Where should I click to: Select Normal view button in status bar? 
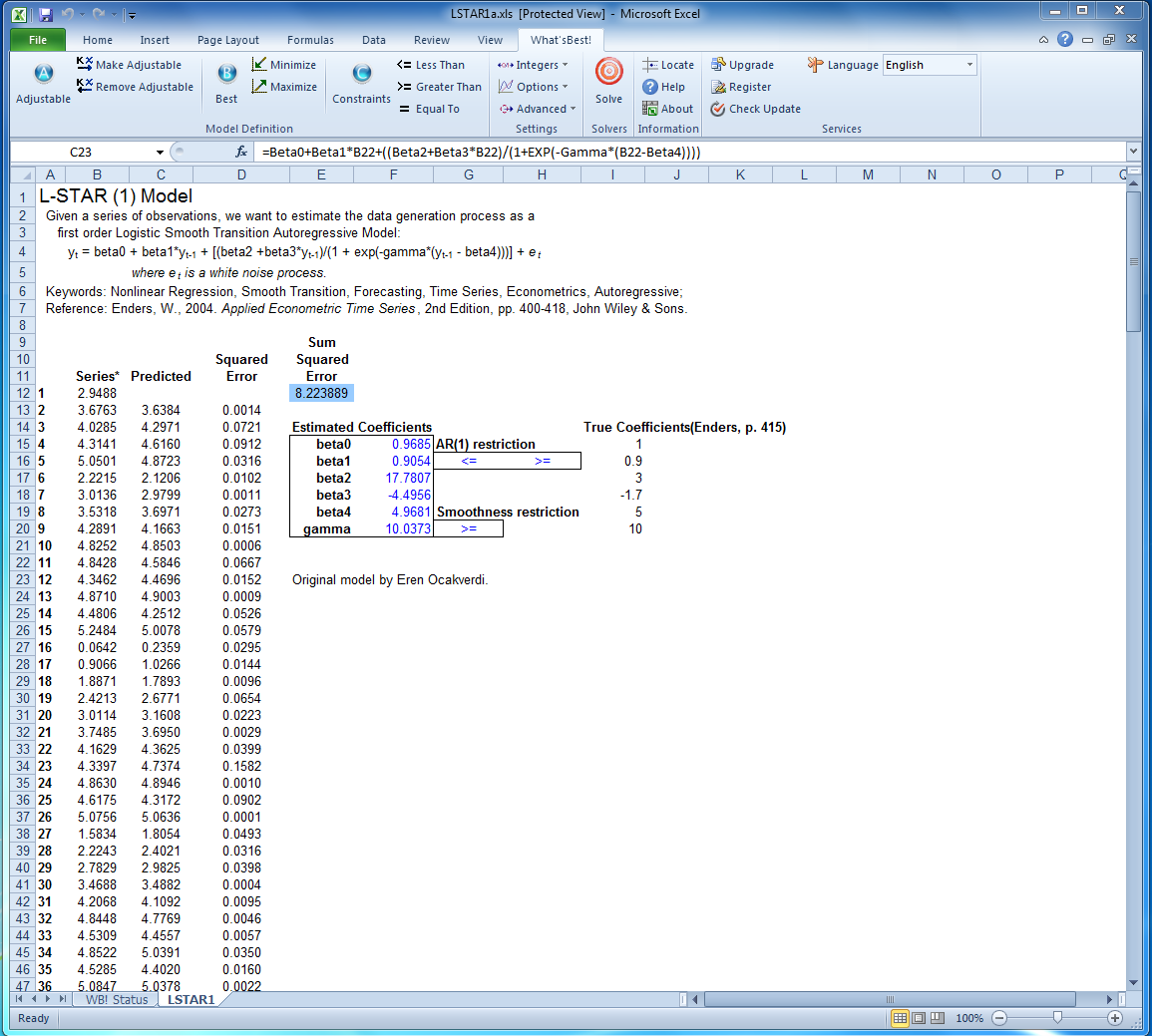(900, 1018)
